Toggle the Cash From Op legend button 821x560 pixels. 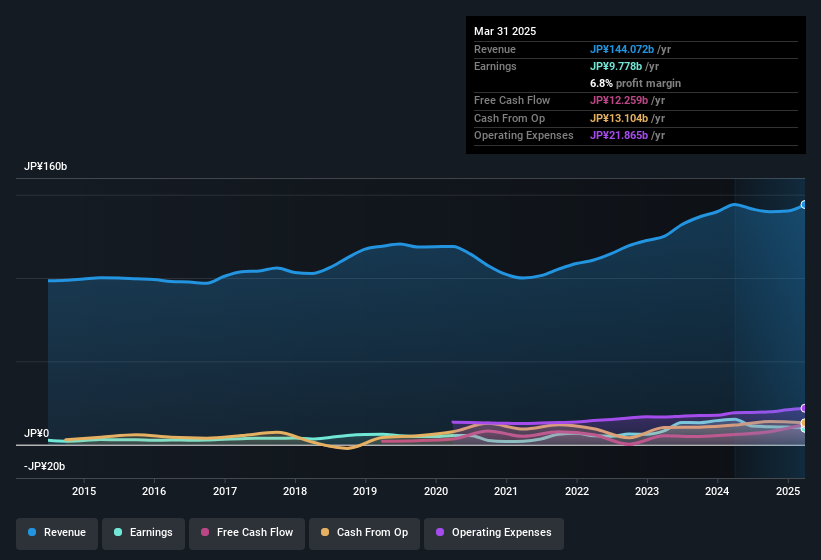(x=364, y=533)
